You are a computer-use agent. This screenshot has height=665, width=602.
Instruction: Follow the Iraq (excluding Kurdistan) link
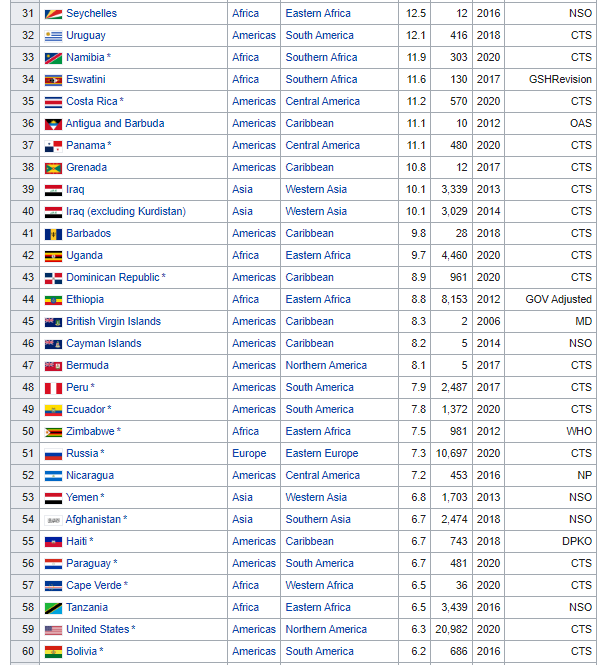[x=126, y=212]
